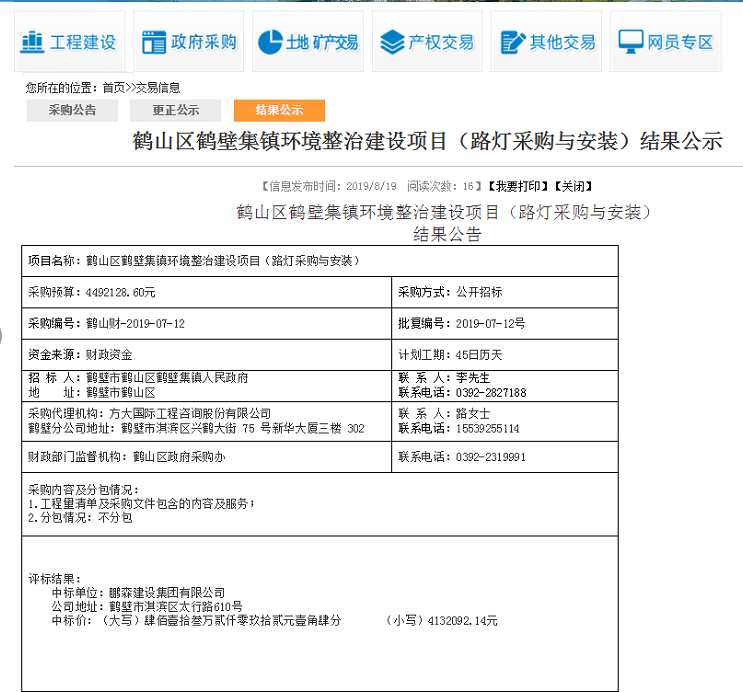
Task: Select phone 15539255114 text
Action: (x=459, y=428)
